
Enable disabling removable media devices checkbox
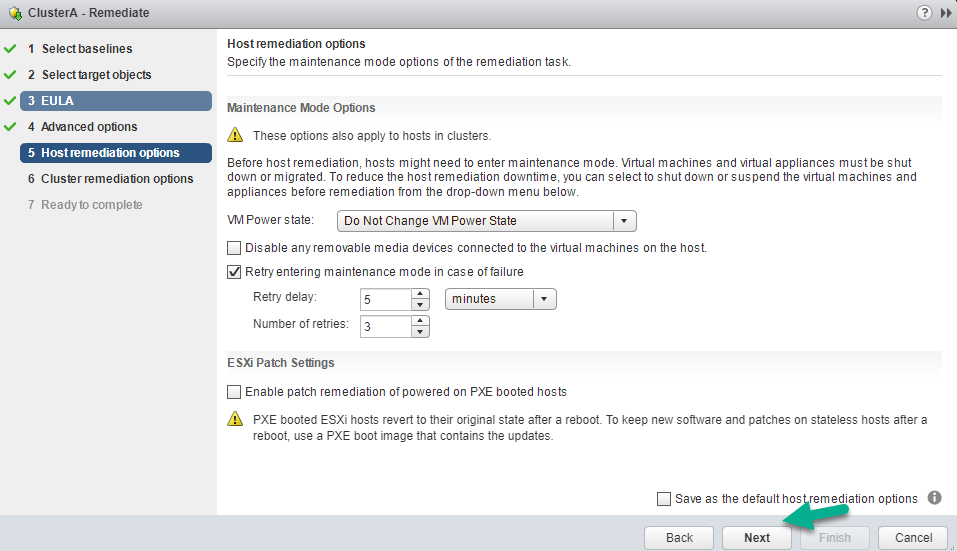(234, 247)
